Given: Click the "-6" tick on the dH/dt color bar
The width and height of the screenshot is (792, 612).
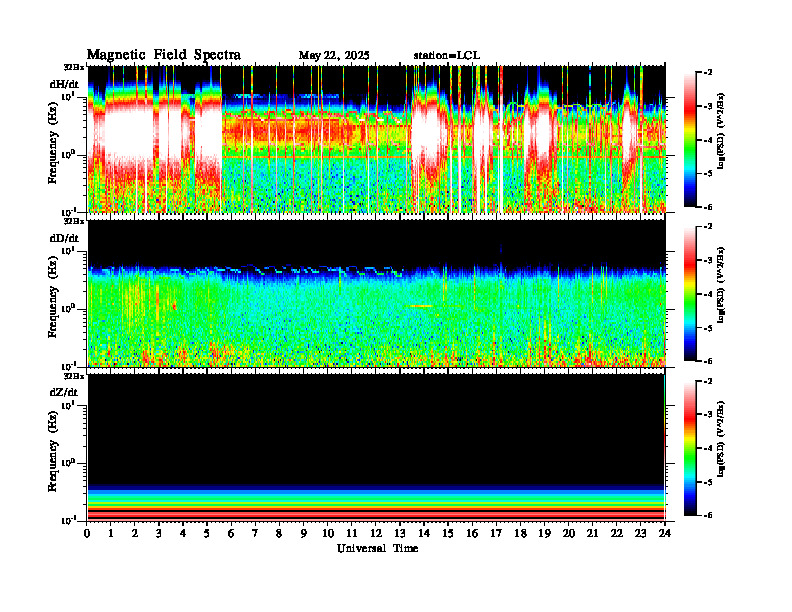Looking at the screenshot, I should (x=708, y=207).
